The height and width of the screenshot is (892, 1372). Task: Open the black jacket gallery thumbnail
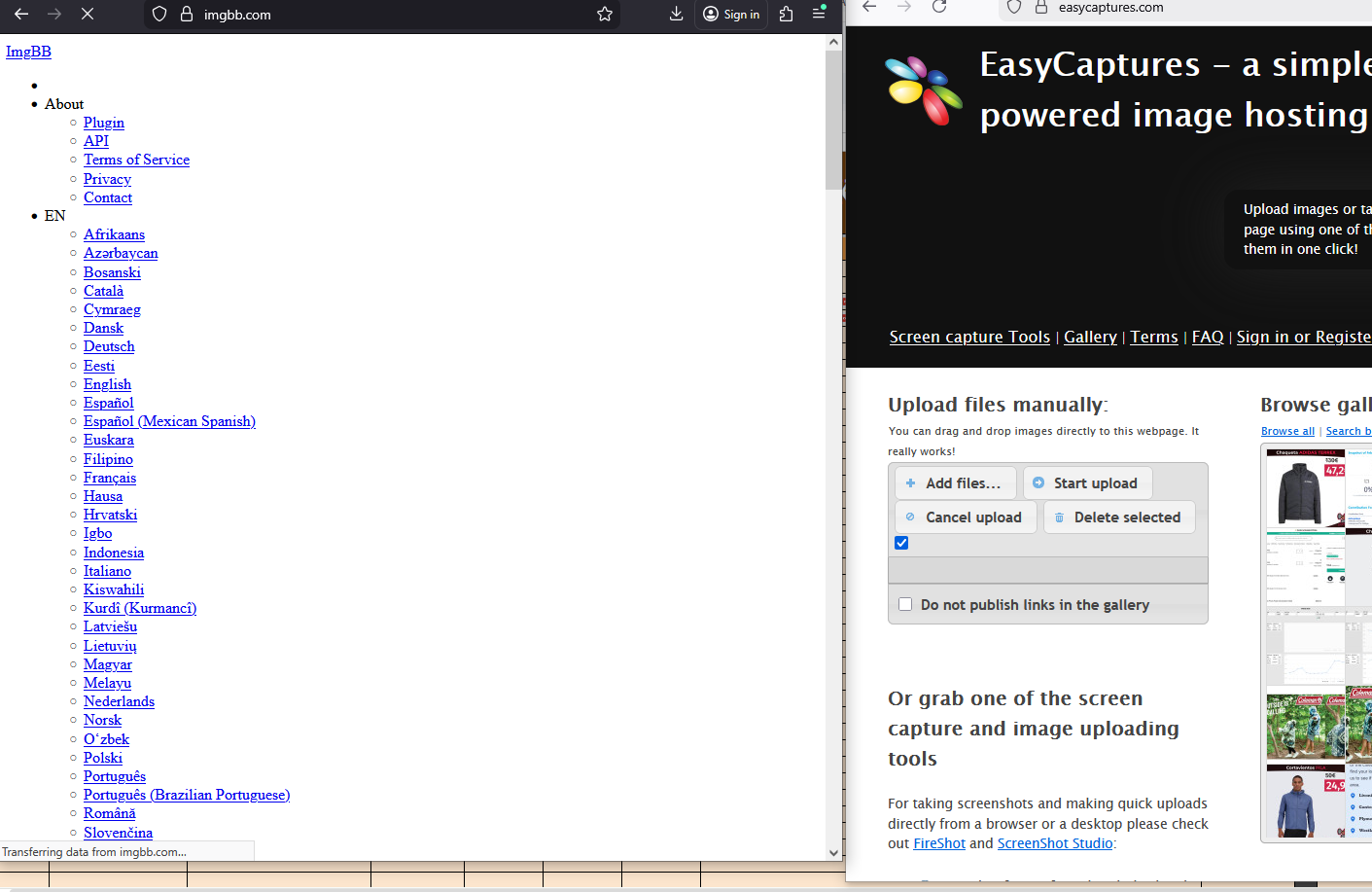(1305, 488)
